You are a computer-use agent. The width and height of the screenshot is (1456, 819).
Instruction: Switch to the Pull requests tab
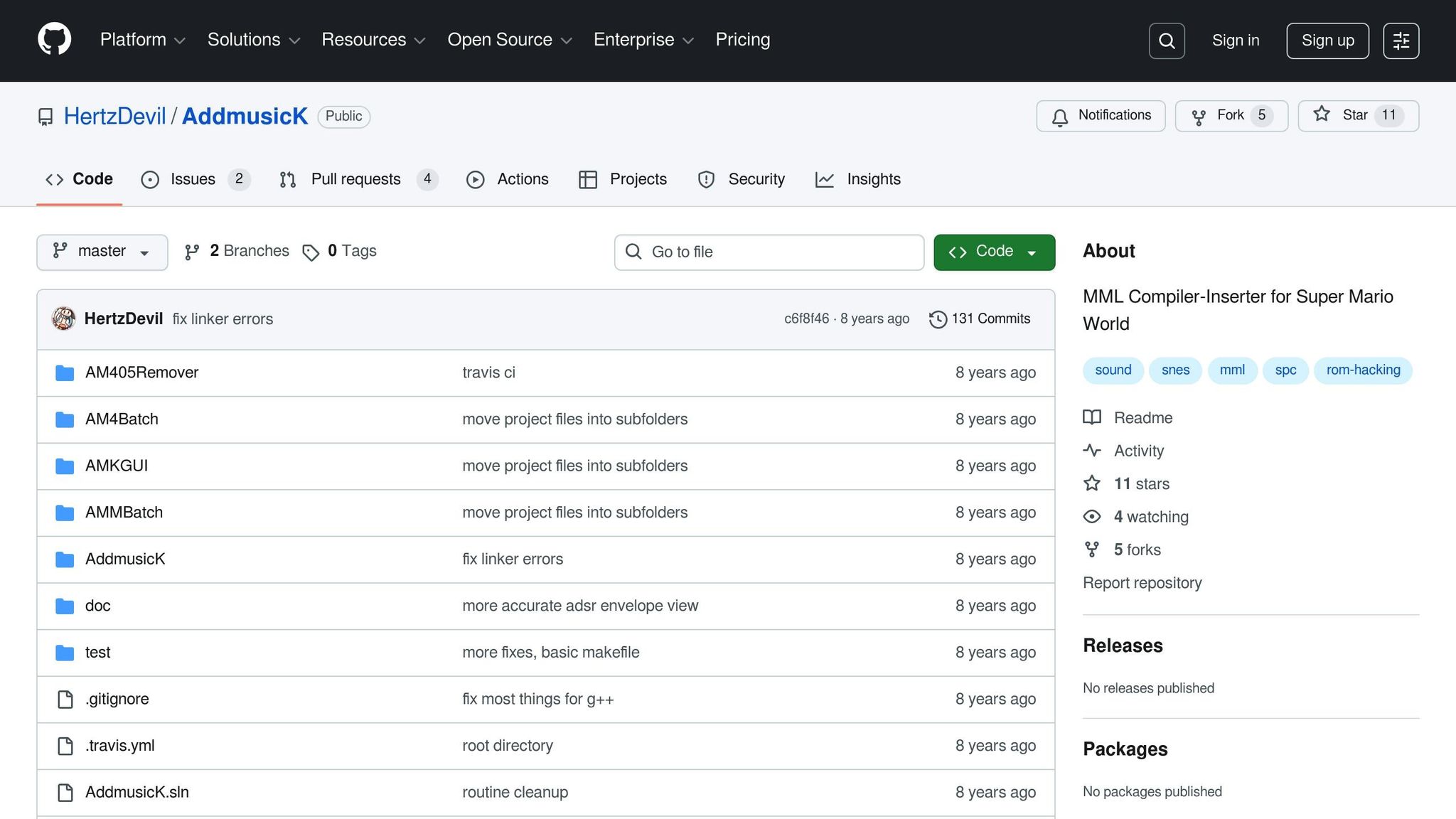pyautogui.click(x=358, y=179)
